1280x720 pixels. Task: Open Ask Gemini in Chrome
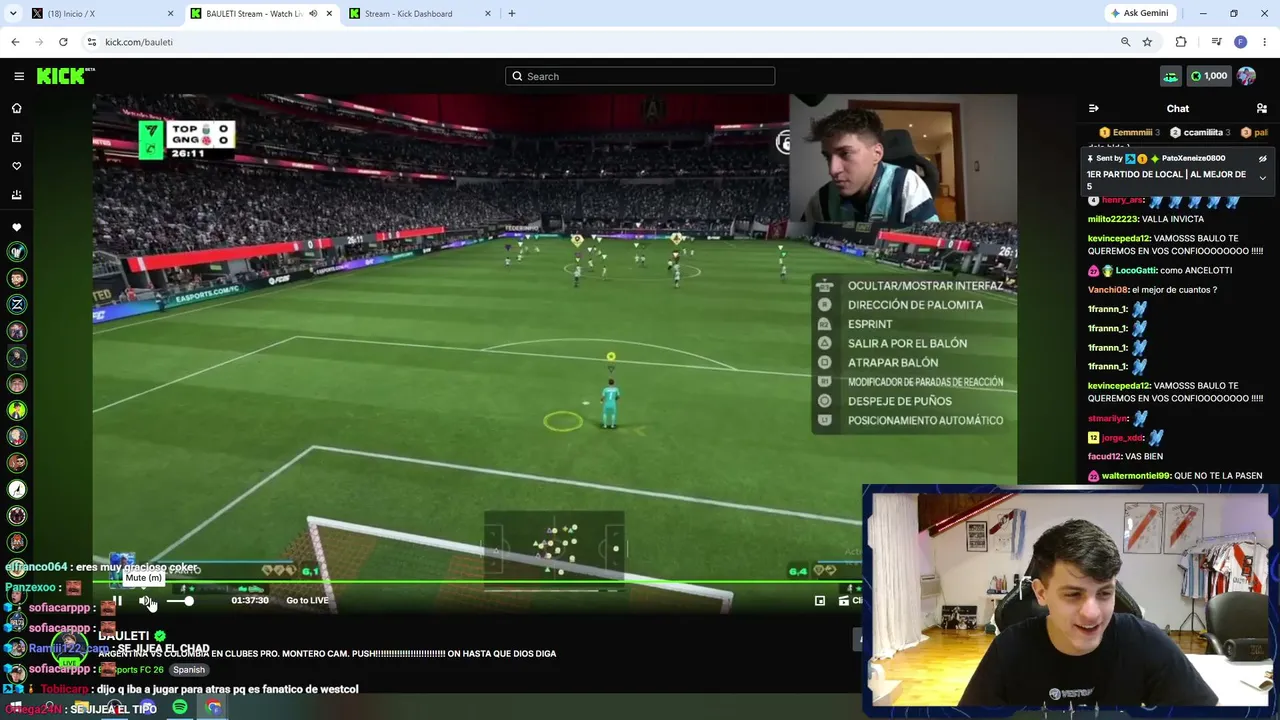pyautogui.click(x=1139, y=14)
